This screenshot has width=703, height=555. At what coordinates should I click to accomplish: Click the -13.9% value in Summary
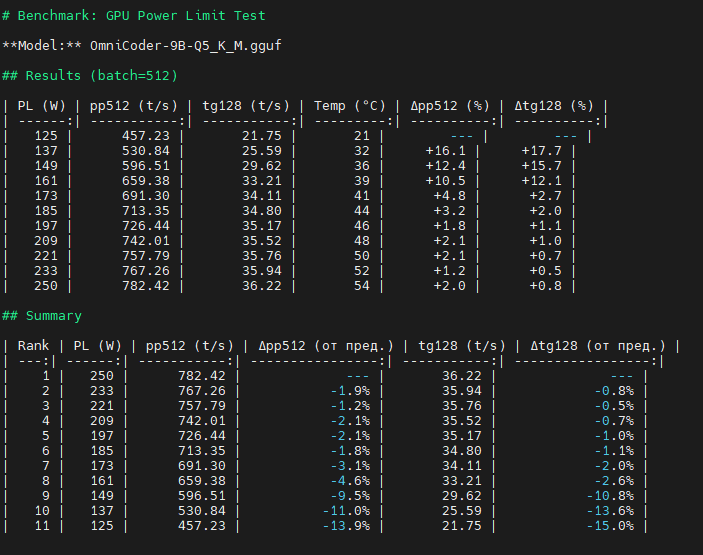click(347, 526)
